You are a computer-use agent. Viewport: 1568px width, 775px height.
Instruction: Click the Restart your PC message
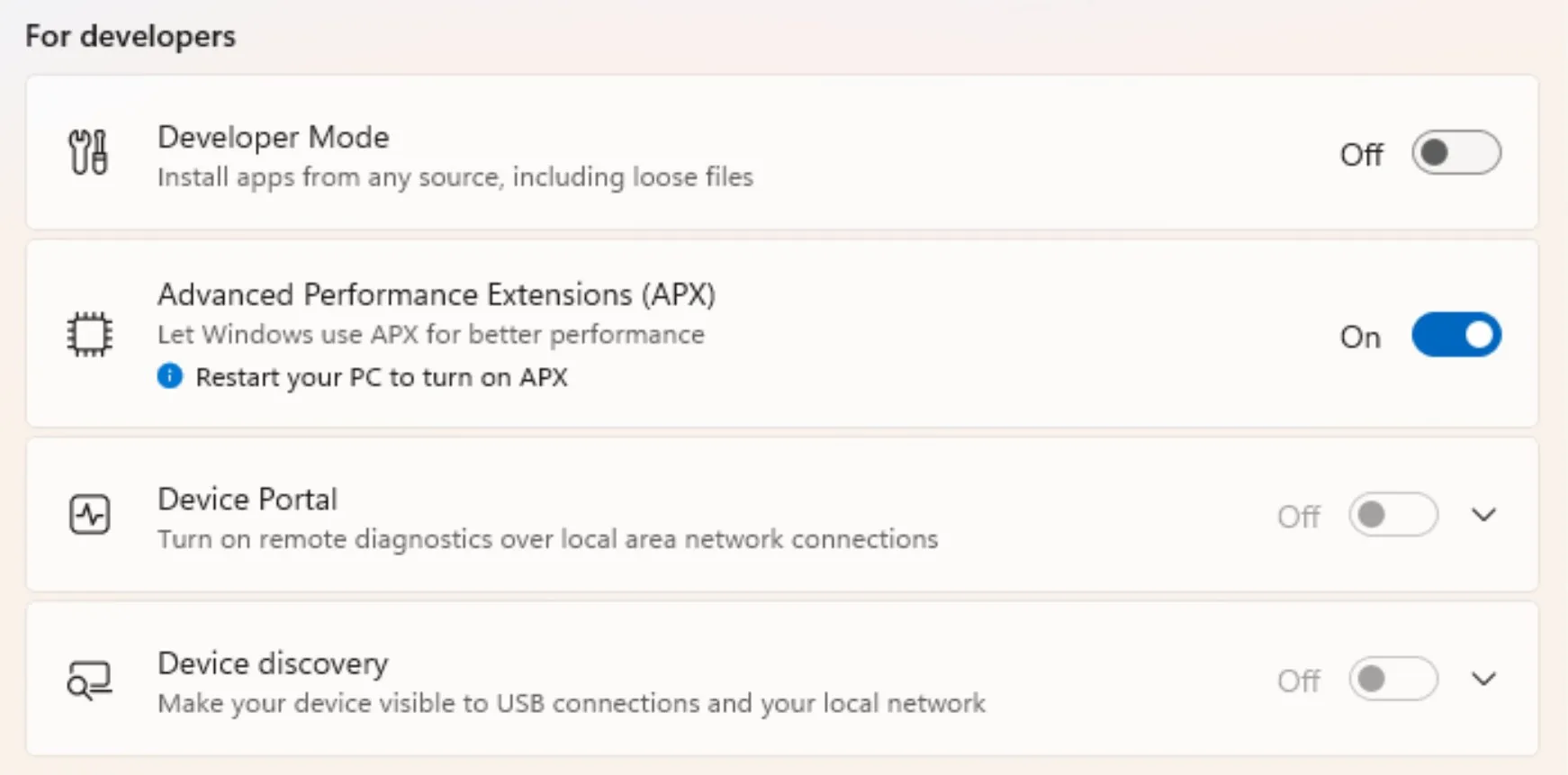coord(382,377)
